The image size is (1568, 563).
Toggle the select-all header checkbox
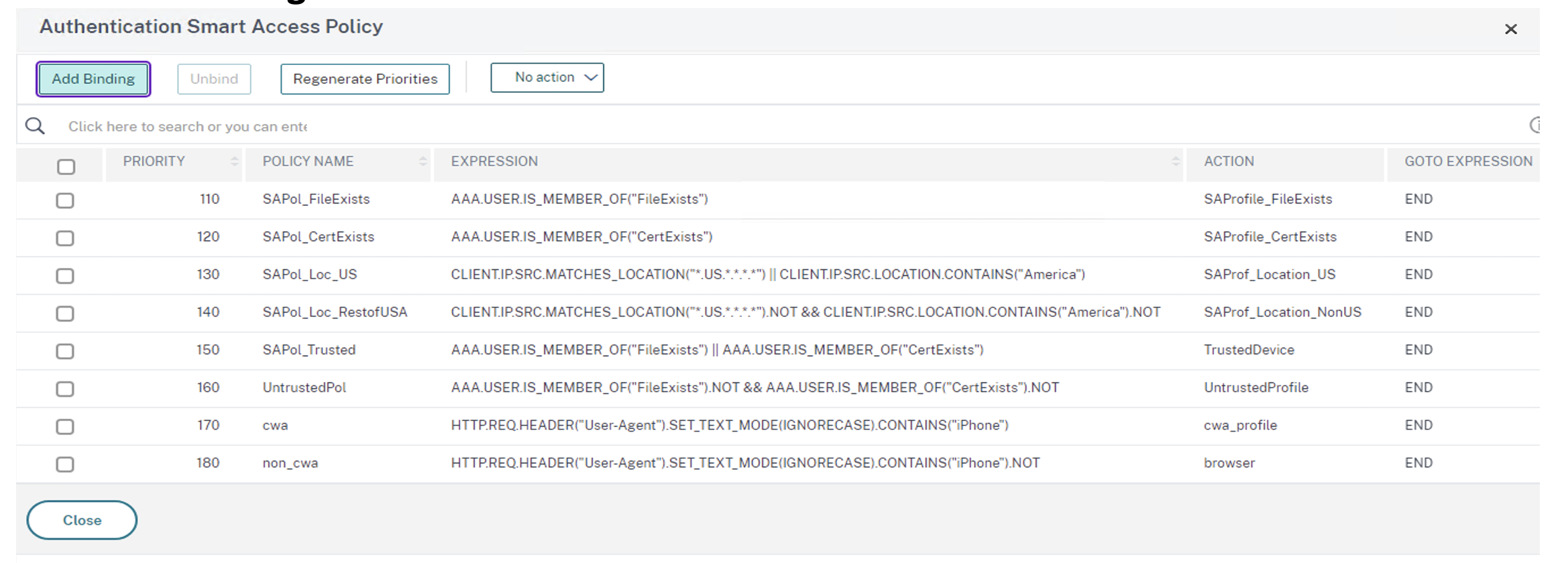(66, 167)
